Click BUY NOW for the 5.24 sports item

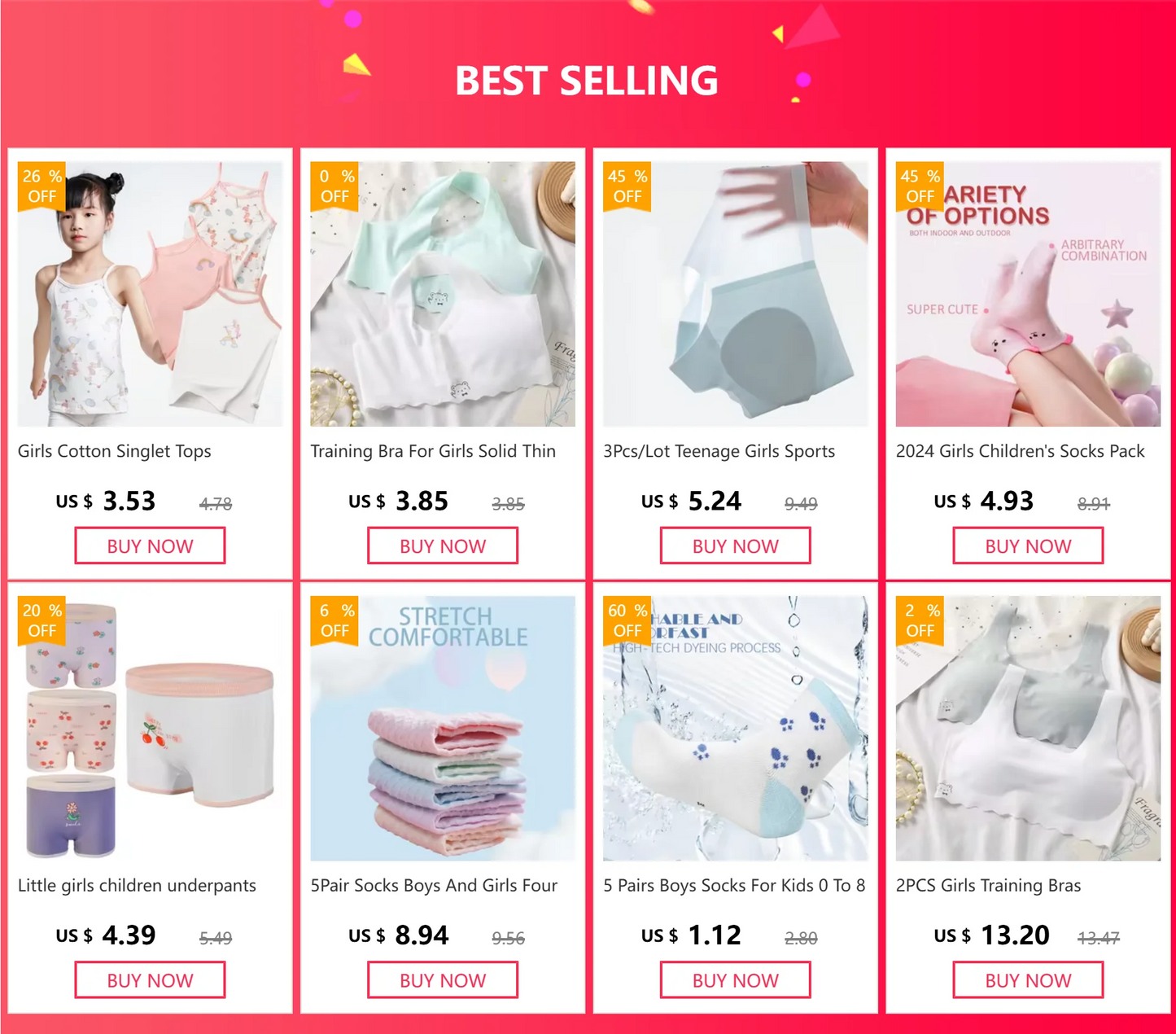(x=736, y=545)
